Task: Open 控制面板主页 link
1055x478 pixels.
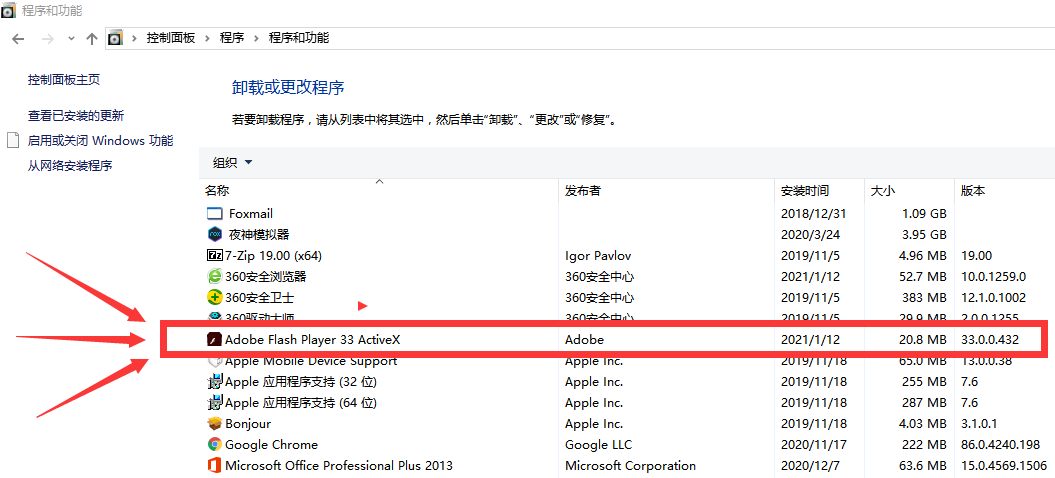Action: click(64, 79)
